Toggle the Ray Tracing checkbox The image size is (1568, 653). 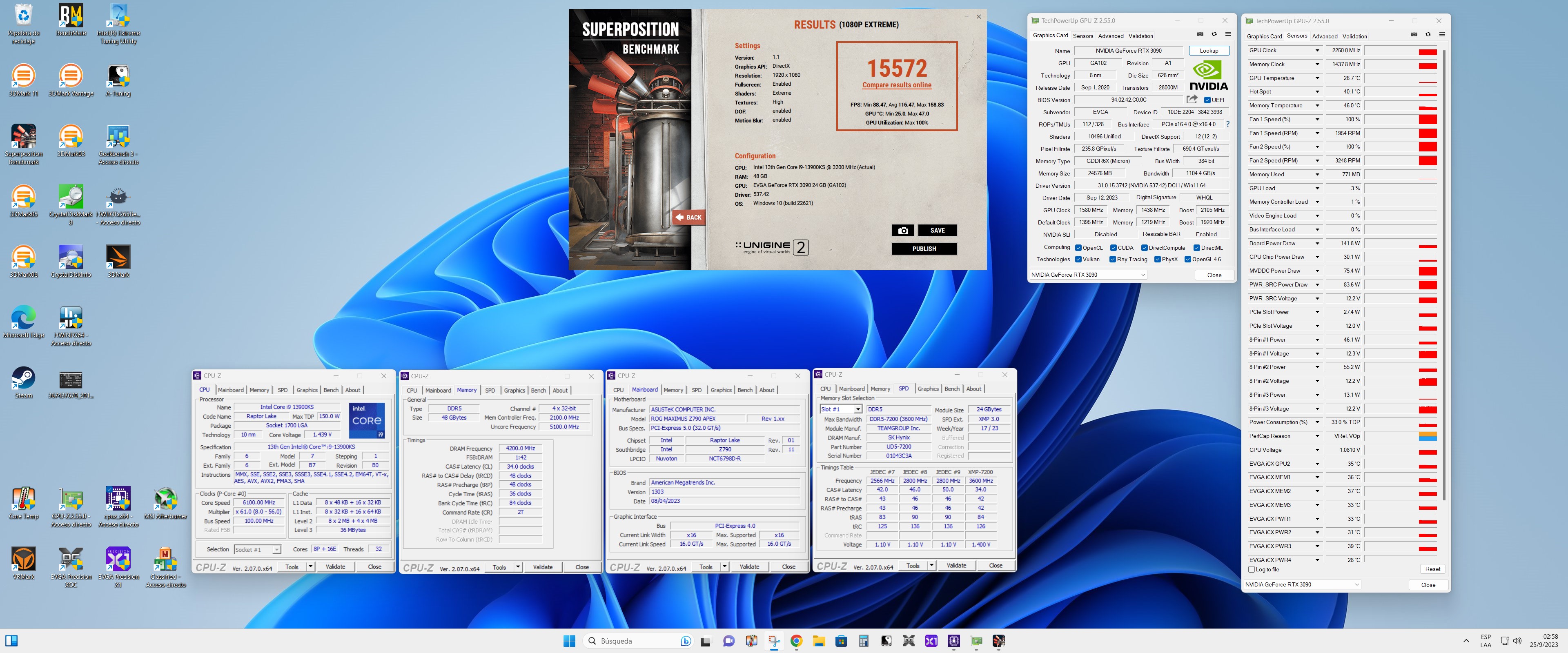pos(1113,259)
